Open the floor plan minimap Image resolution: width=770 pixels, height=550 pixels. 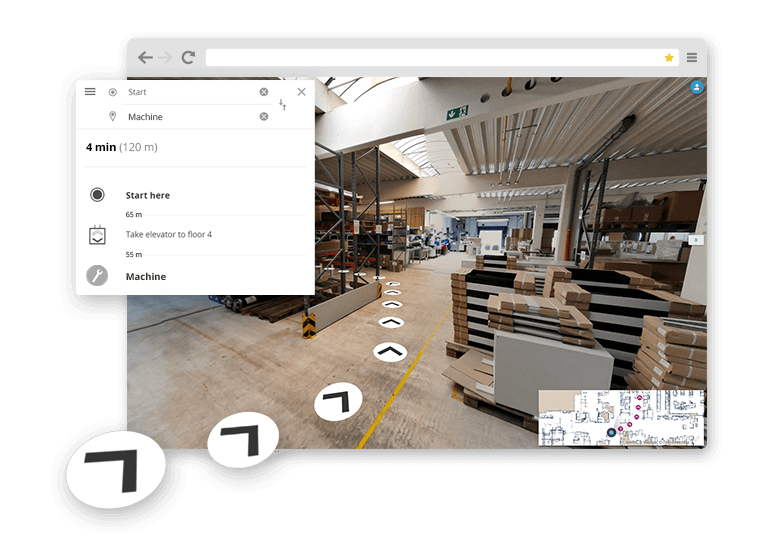point(621,418)
